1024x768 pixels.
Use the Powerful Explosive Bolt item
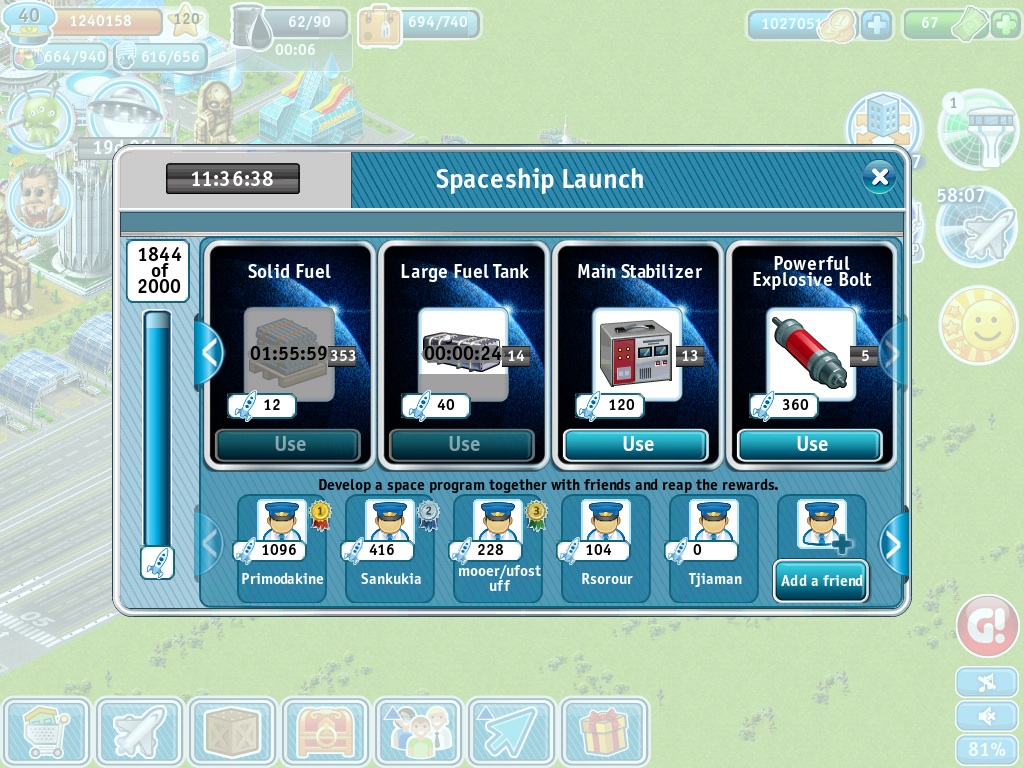pyautogui.click(x=810, y=445)
